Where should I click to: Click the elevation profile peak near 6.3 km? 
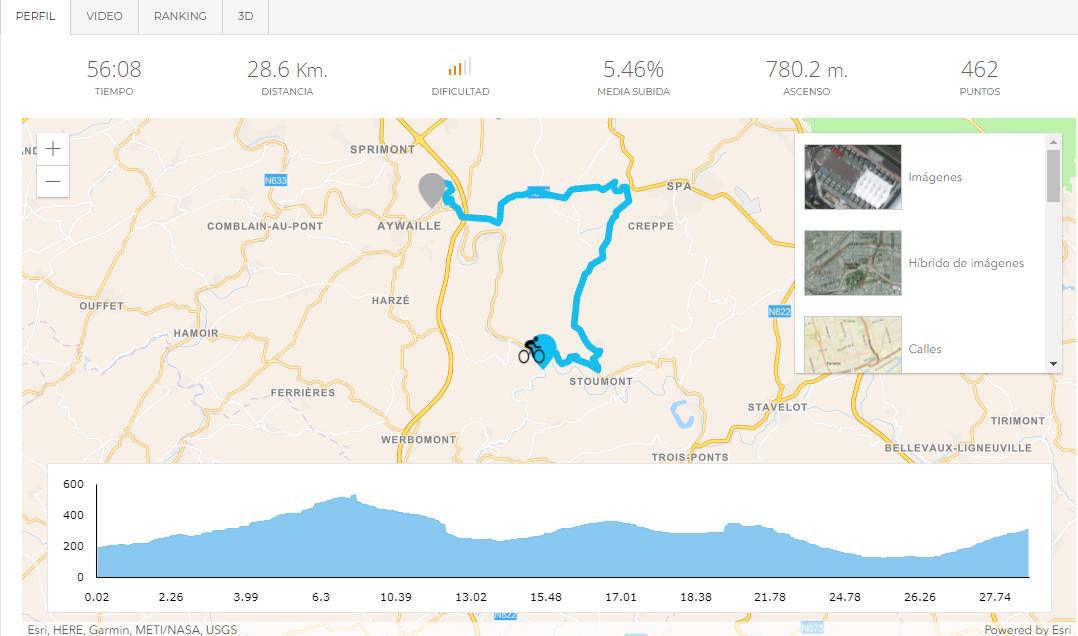click(353, 496)
